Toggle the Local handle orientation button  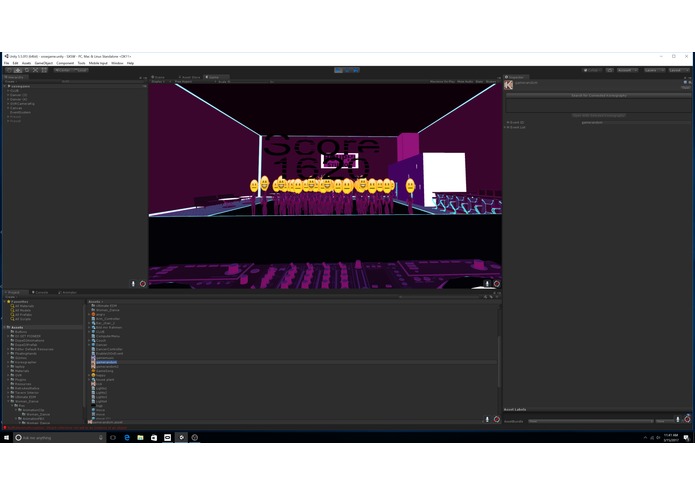[80, 70]
